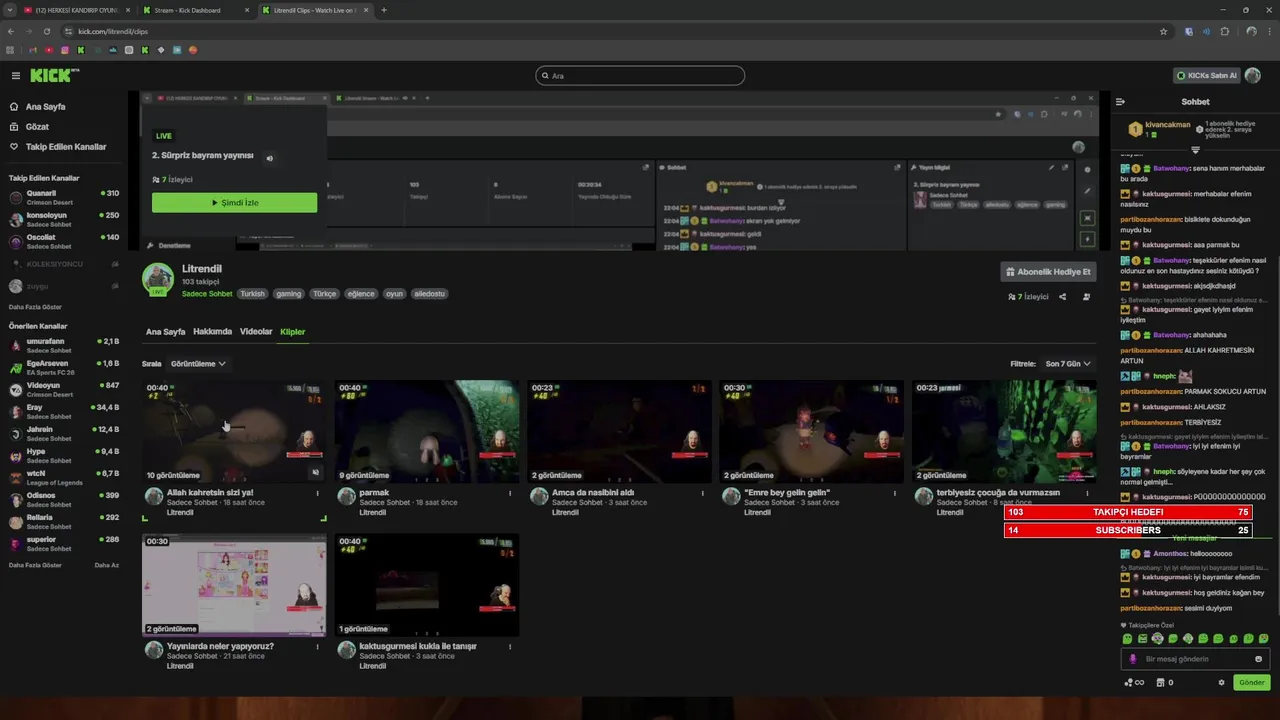Click the 'Turkish' tag under Litrendil
Viewport: 1280px width, 720px height.
point(252,294)
